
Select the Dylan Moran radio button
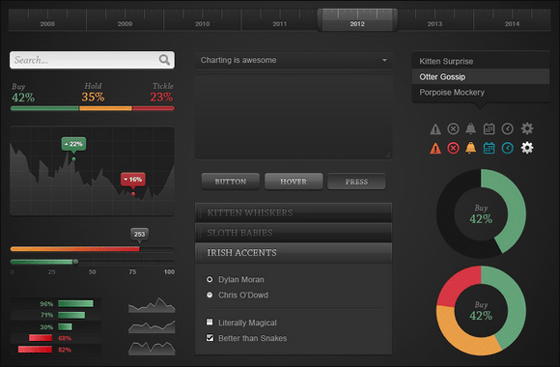point(210,279)
